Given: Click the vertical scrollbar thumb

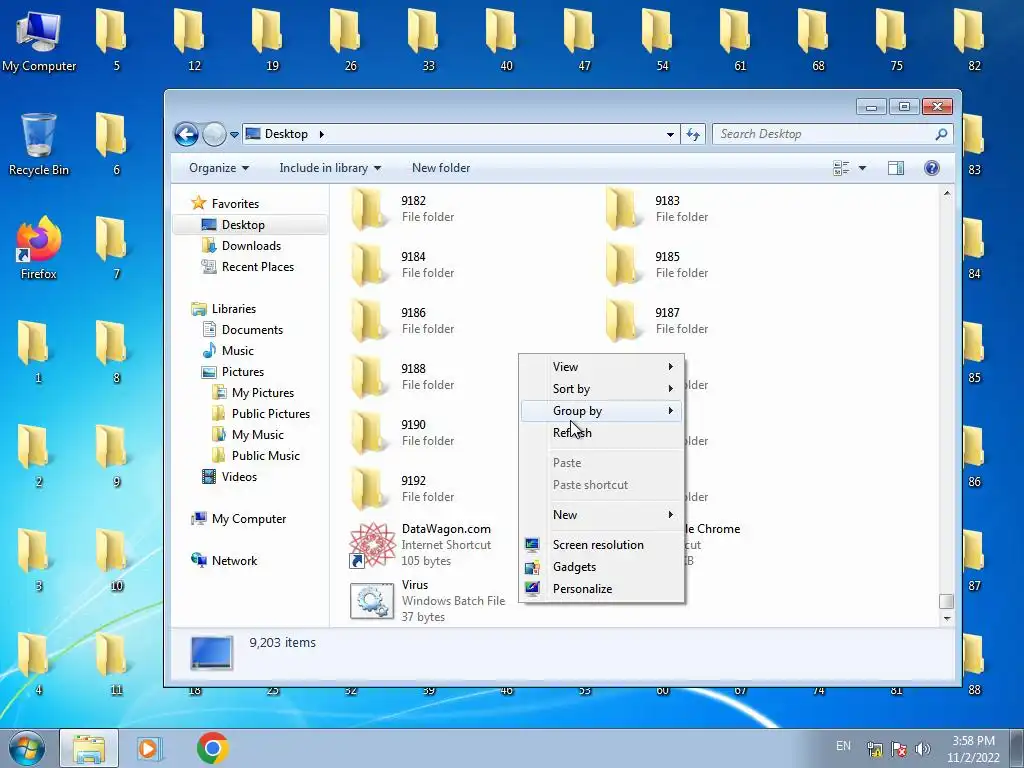Looking at the screenshot, I should [946, 601].
